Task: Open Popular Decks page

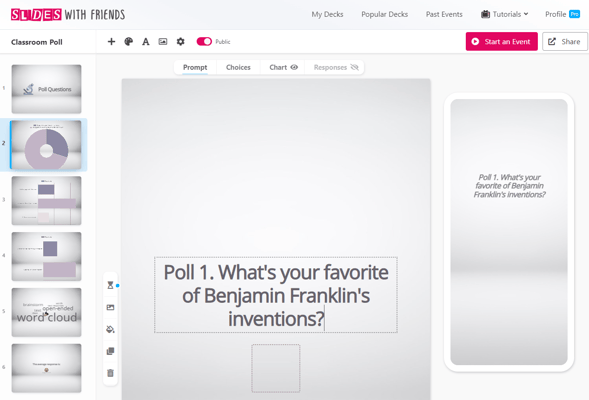Action: click(x=385, y=14)
